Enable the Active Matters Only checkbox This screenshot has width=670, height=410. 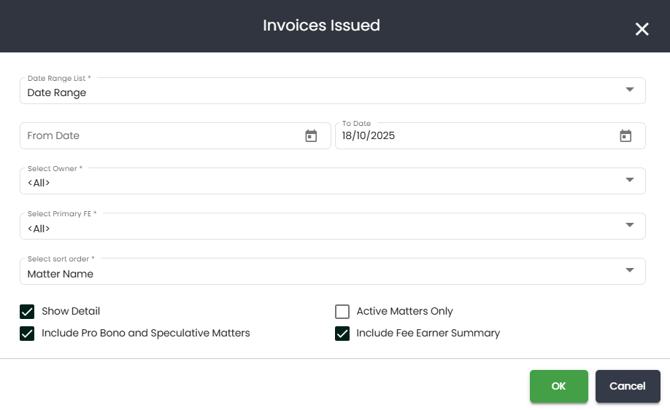[342, 311]
